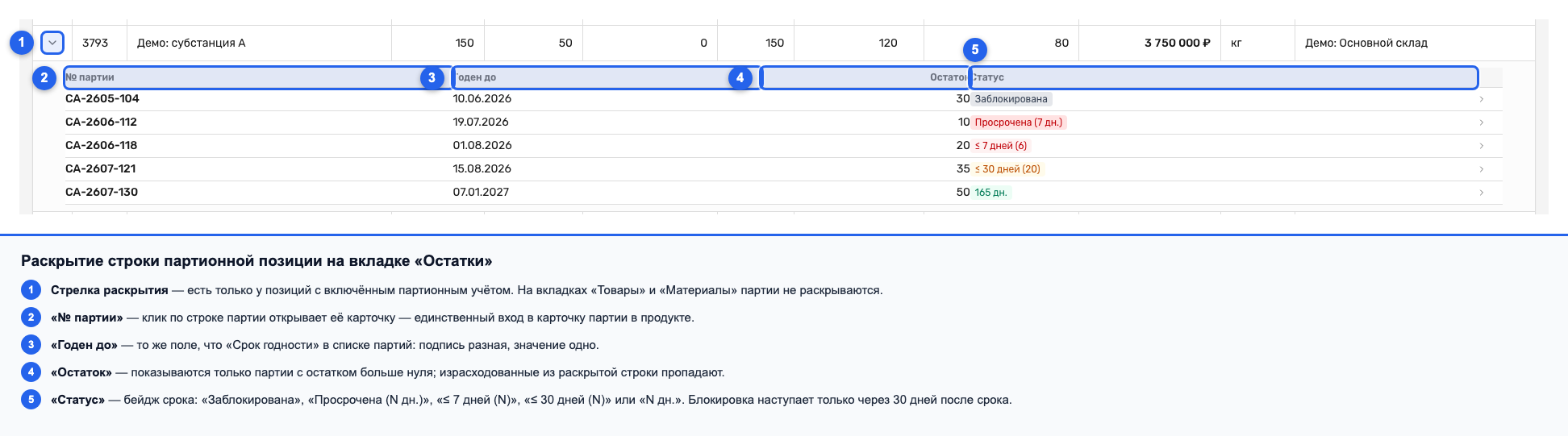
Task: Click the «Заблокирована» status badge
Action: [x=1011, y=99]
